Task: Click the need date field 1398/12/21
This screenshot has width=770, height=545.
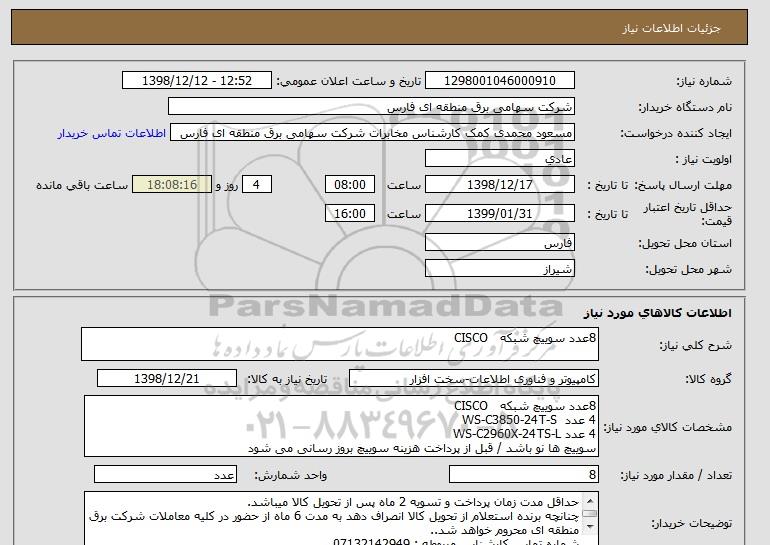Action: [x=167, y=379]
